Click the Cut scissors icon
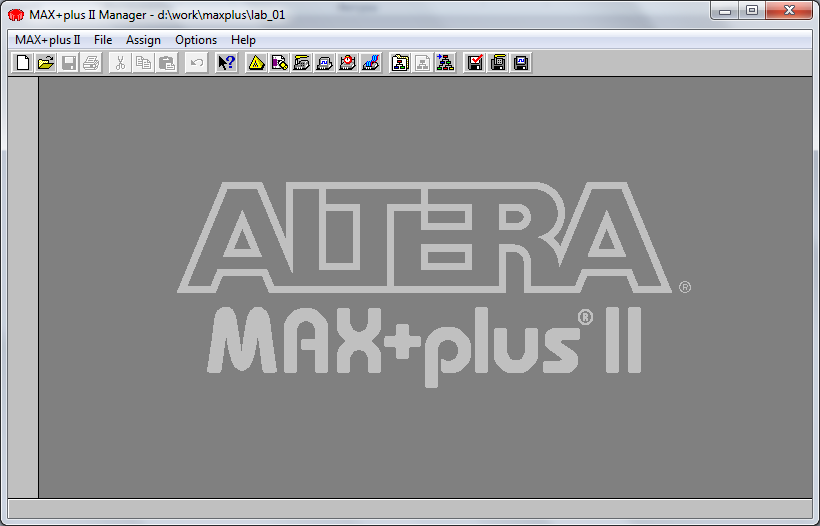 click(120, 63)
